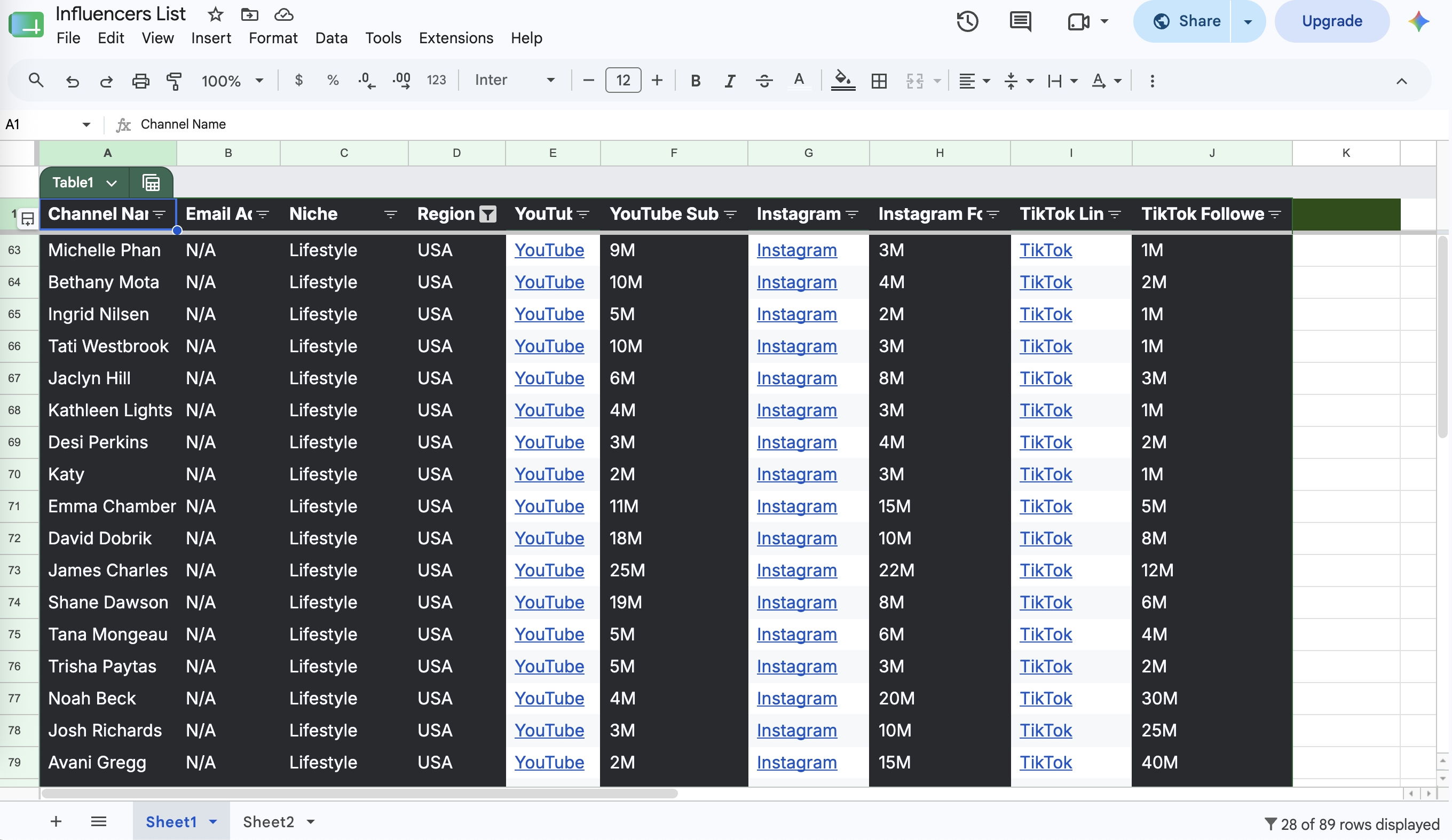Decrease decimal places
This screenshot has width=1452, height=840.
pyautogui.click(x=366, y=80)
